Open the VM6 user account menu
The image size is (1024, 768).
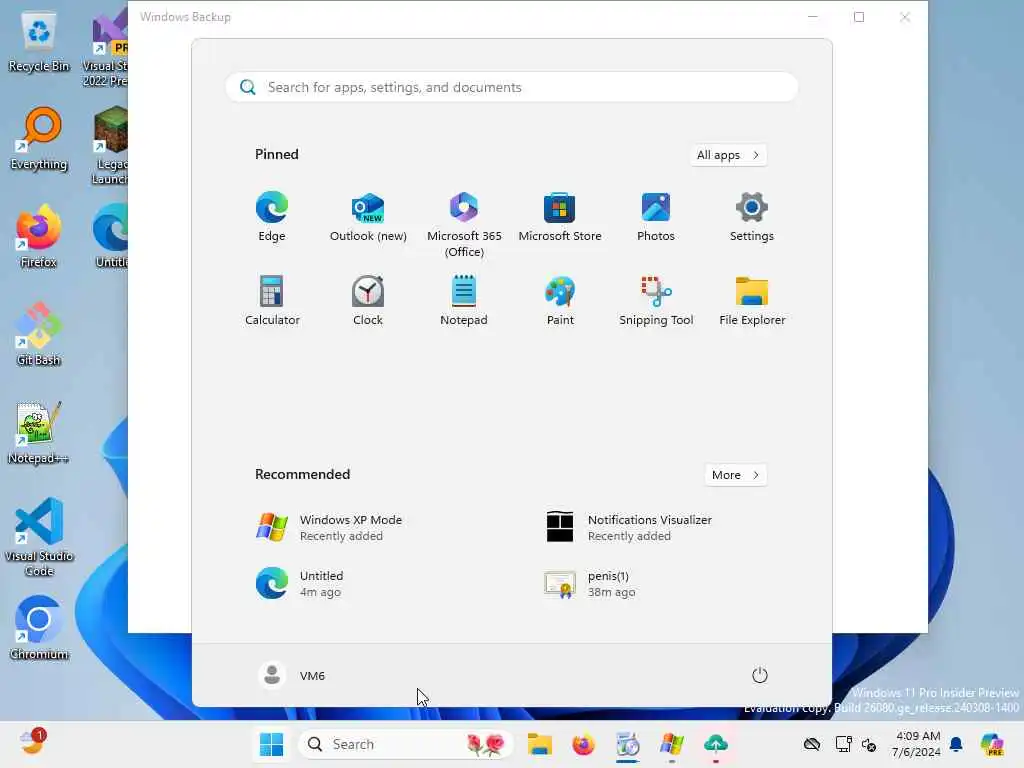pyautogui.click(x=291, y=675)
